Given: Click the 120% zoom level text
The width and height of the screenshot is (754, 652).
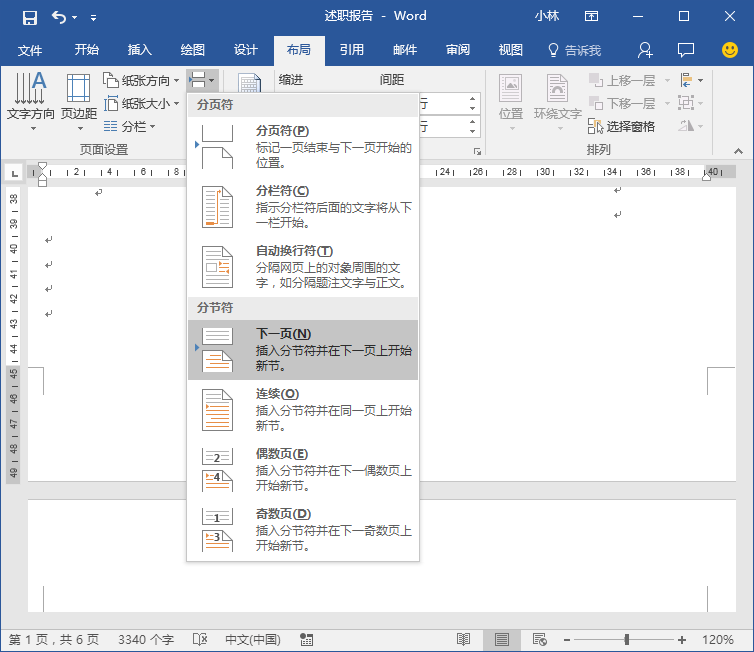Looking at the screenshot, I should pos(717,639).
